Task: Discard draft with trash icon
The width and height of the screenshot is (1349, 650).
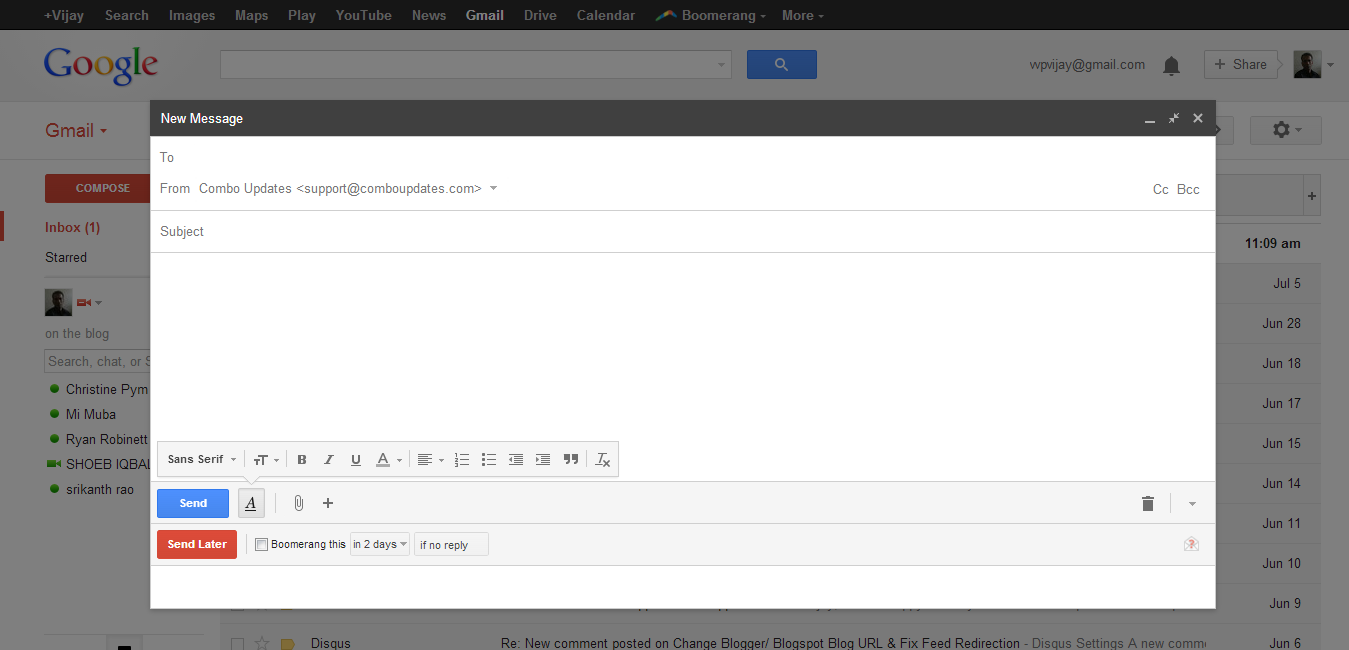Action: point(1147,503)
